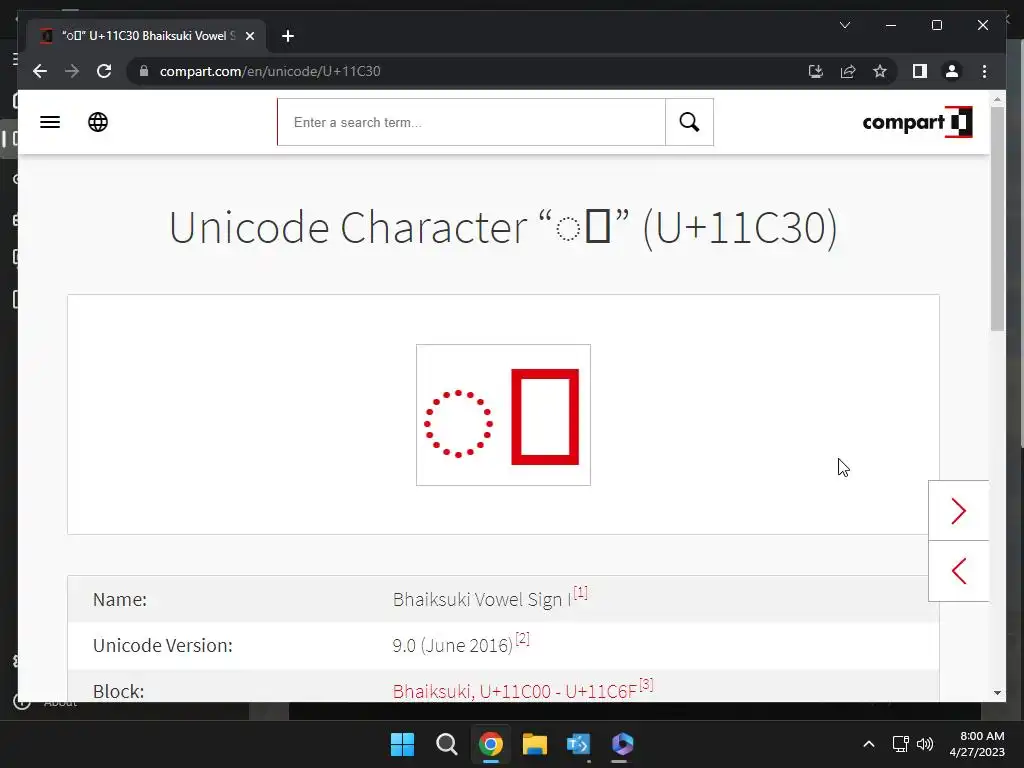
Task: Open Bhaiksuki block link
Action: [515, 691]
